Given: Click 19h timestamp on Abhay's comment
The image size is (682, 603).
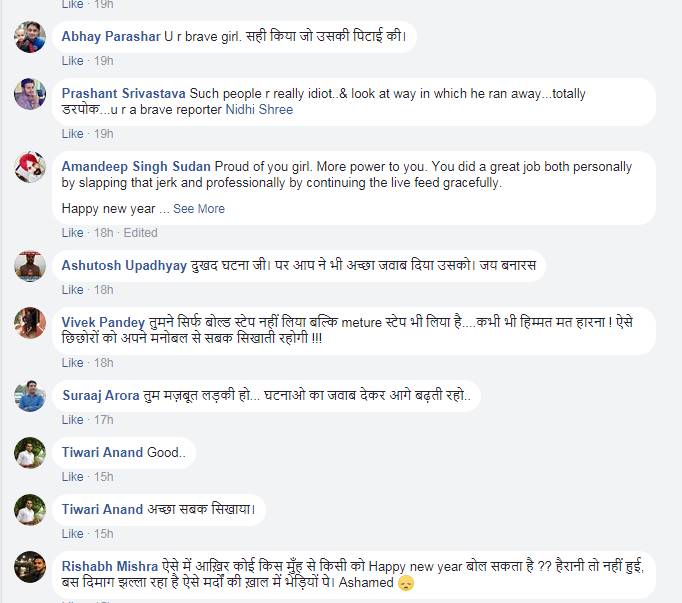Looking at the screenshot, I should click(x=103, y=61).
